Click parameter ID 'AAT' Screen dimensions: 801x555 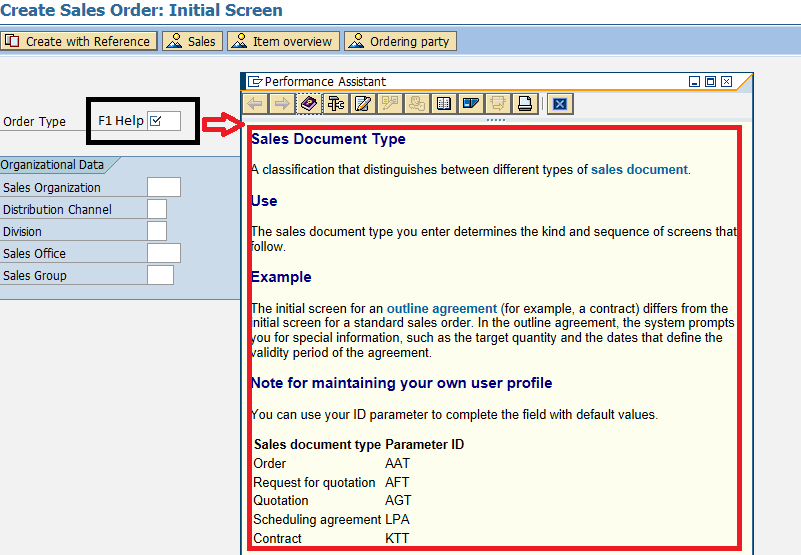[x=397, y=464]
